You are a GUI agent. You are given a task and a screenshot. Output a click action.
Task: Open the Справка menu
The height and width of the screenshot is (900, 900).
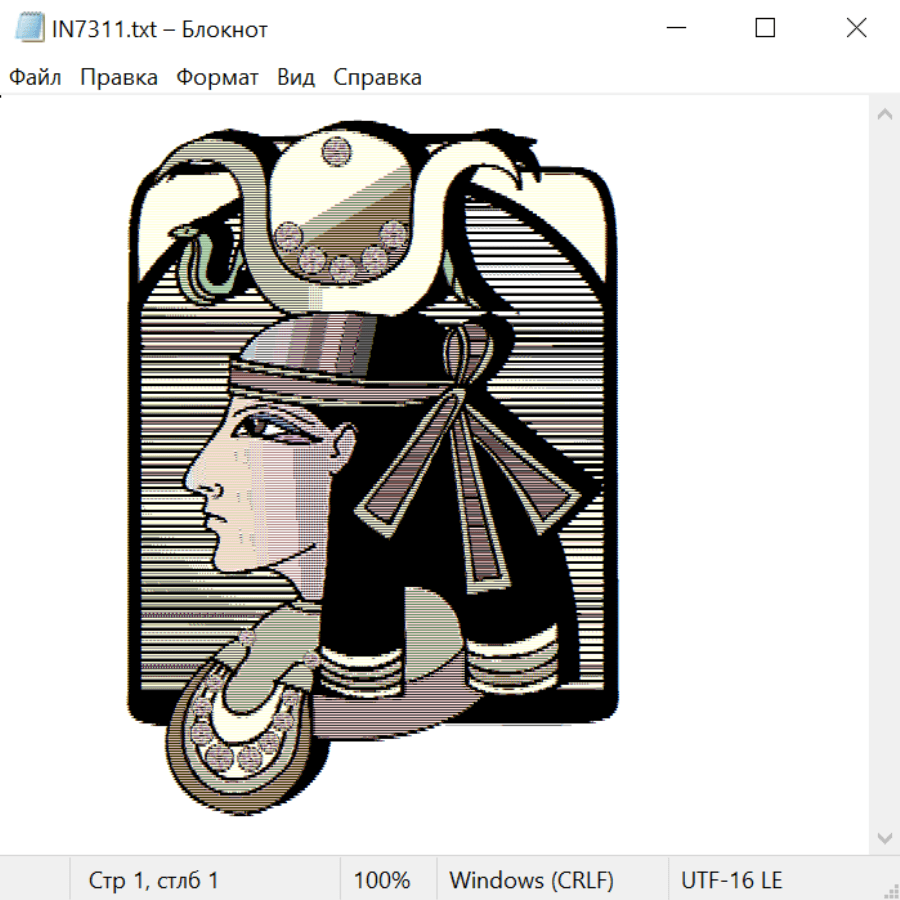tap(377, 78)
